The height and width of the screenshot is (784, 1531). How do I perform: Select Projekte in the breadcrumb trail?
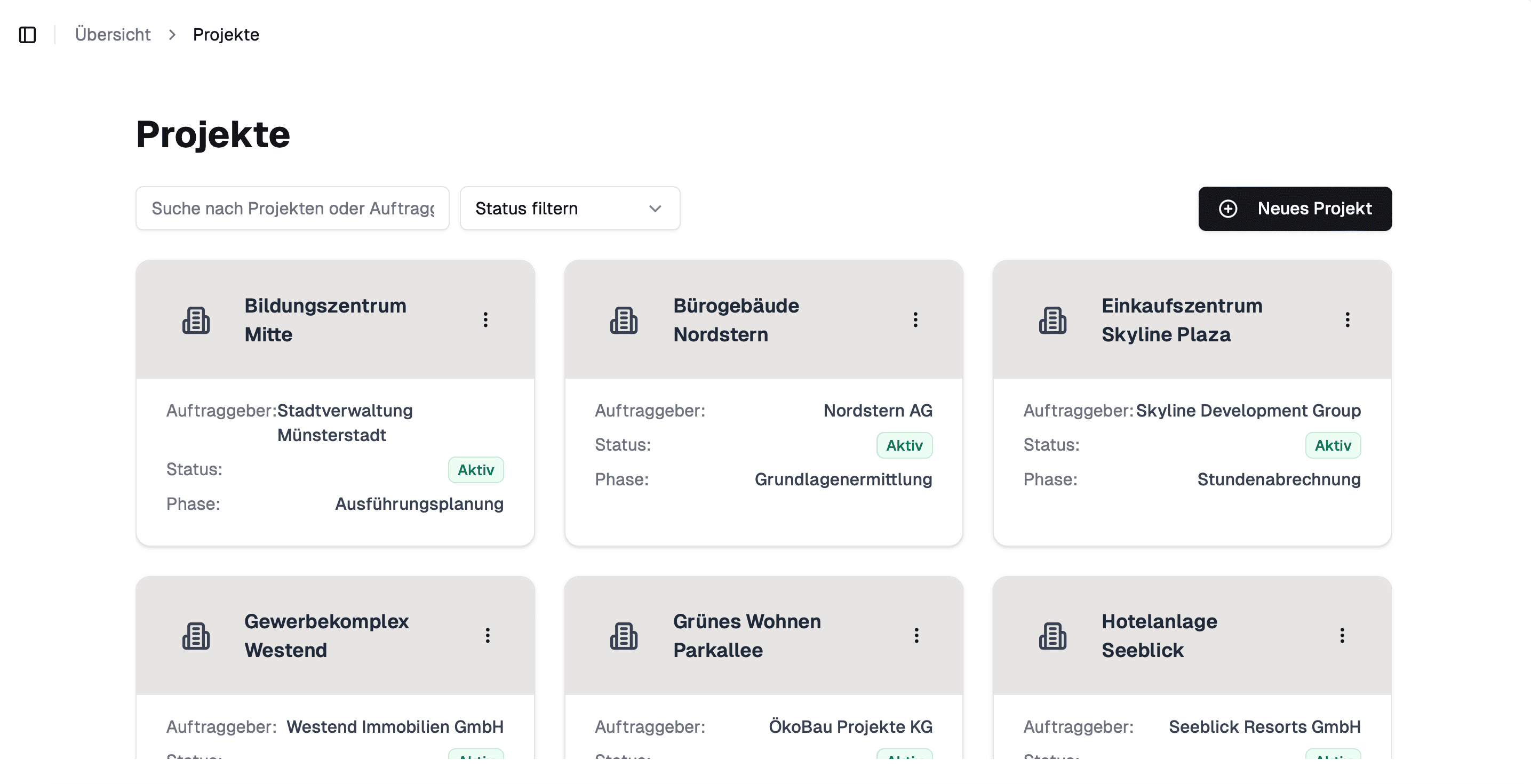pyautogui.click(x=225, y=34)
